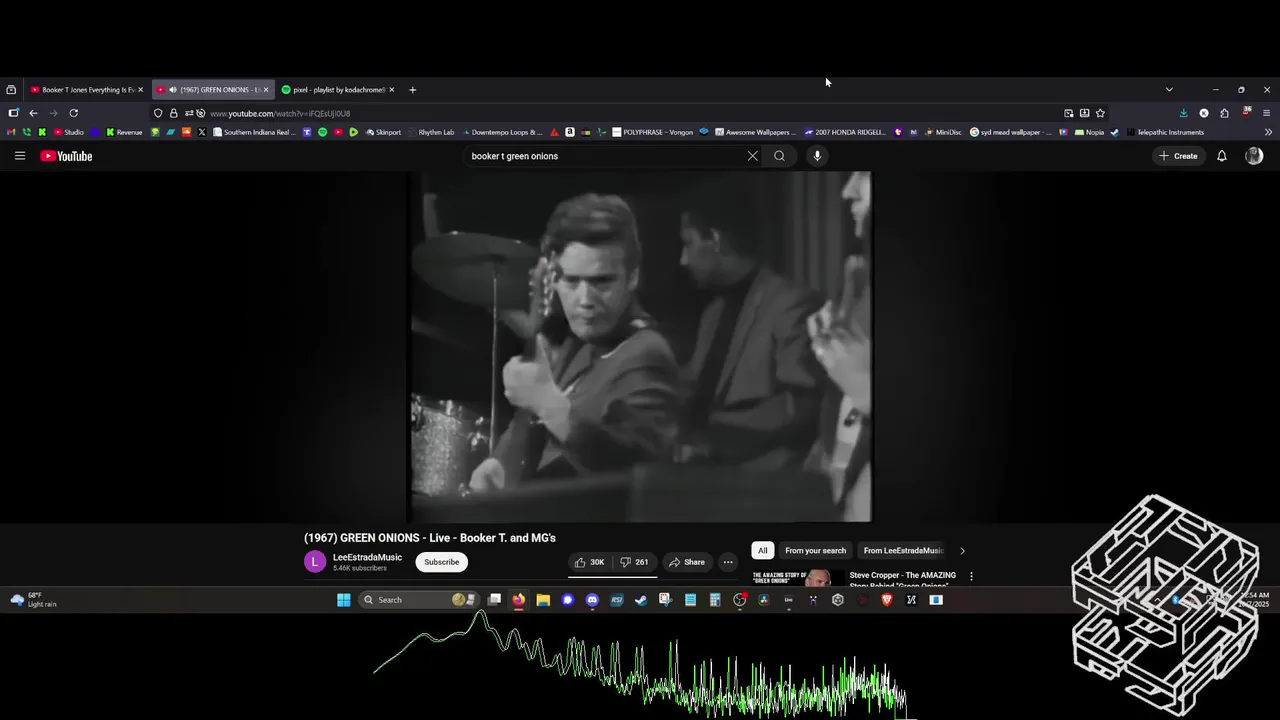Open the Steve Cropper video thumbnail
1280x720 pixels.
tap(798, 578)
